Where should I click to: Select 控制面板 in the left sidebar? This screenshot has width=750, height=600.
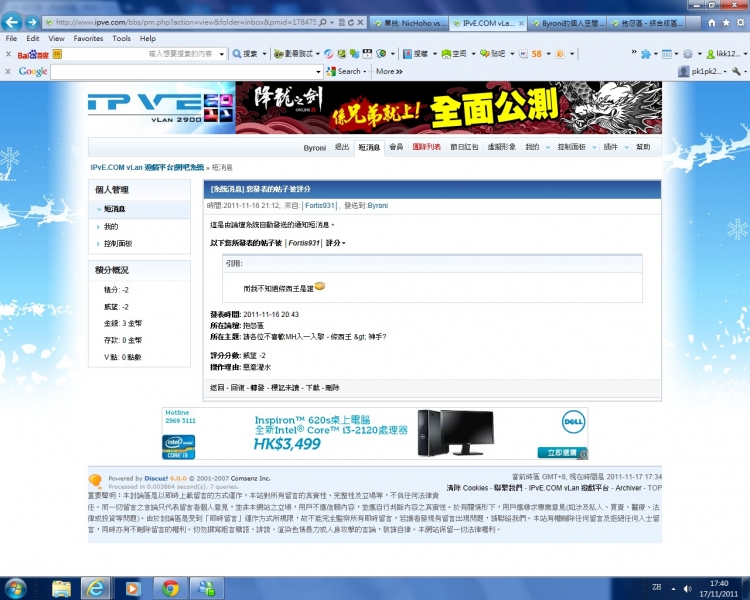pos(118,244)
